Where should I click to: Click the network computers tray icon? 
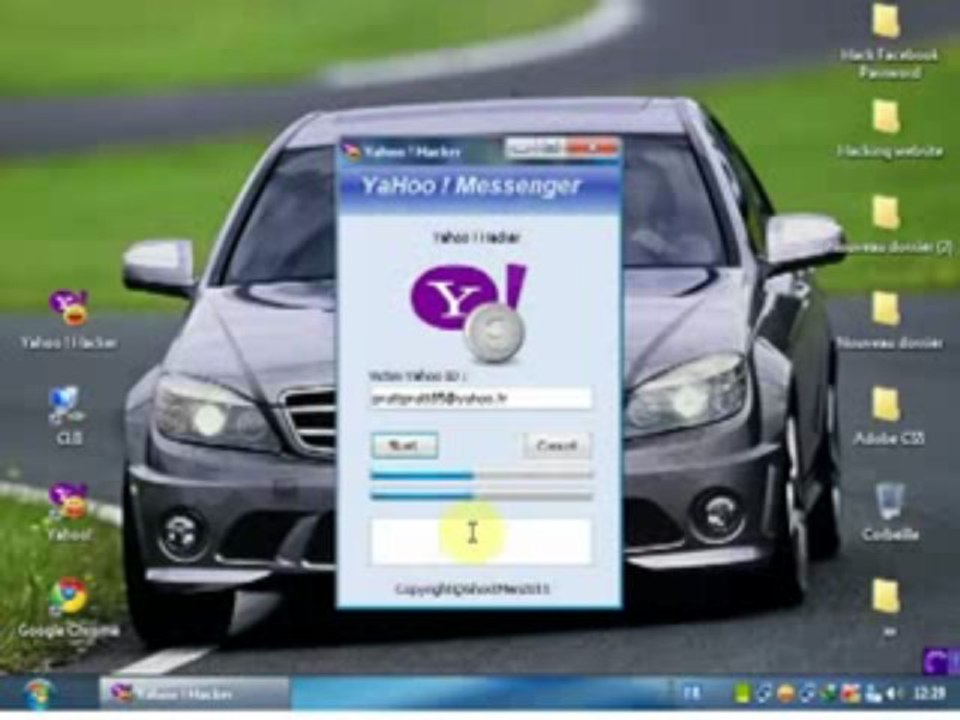point(873,694)
